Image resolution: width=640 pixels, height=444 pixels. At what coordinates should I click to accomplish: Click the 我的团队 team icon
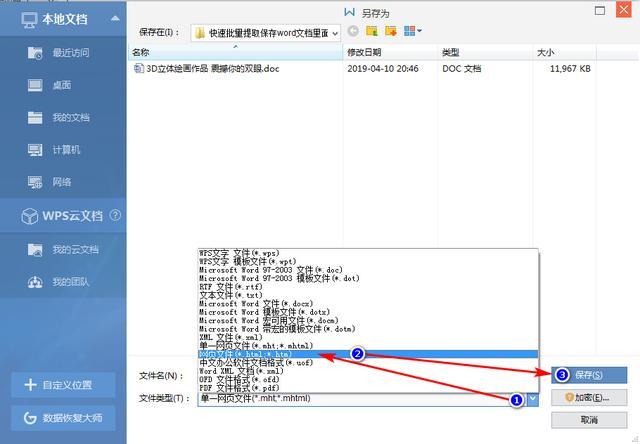(x=35, y=282)
